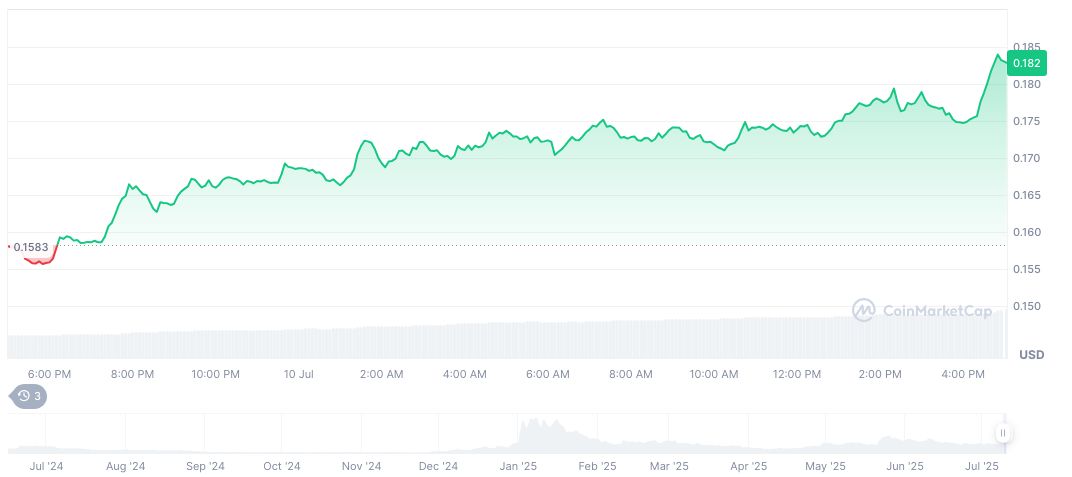Click the 4:00 PM time axis label

(x=963, y=374)
